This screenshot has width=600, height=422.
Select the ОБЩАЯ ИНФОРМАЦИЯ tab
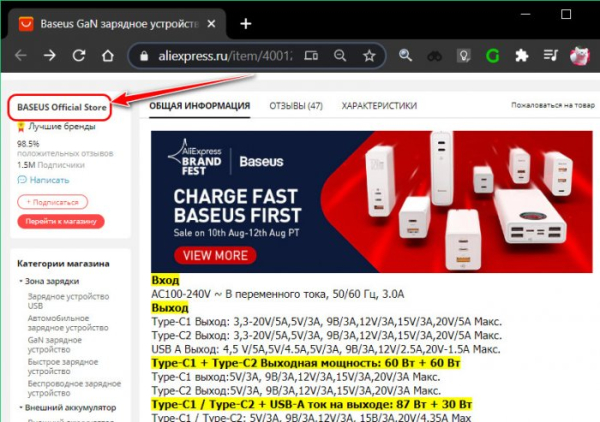[199, 105]
